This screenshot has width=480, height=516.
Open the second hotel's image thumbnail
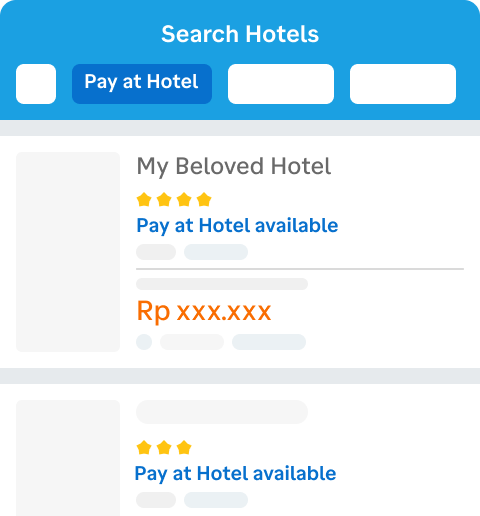click(68, 458)
